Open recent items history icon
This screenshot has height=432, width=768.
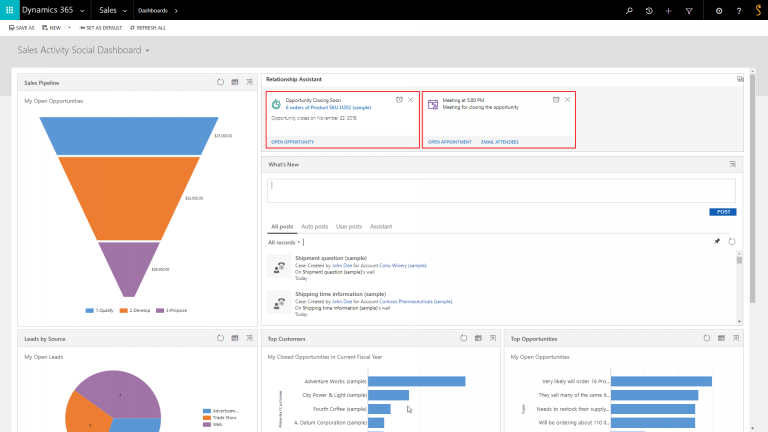[x=649, y=10]
